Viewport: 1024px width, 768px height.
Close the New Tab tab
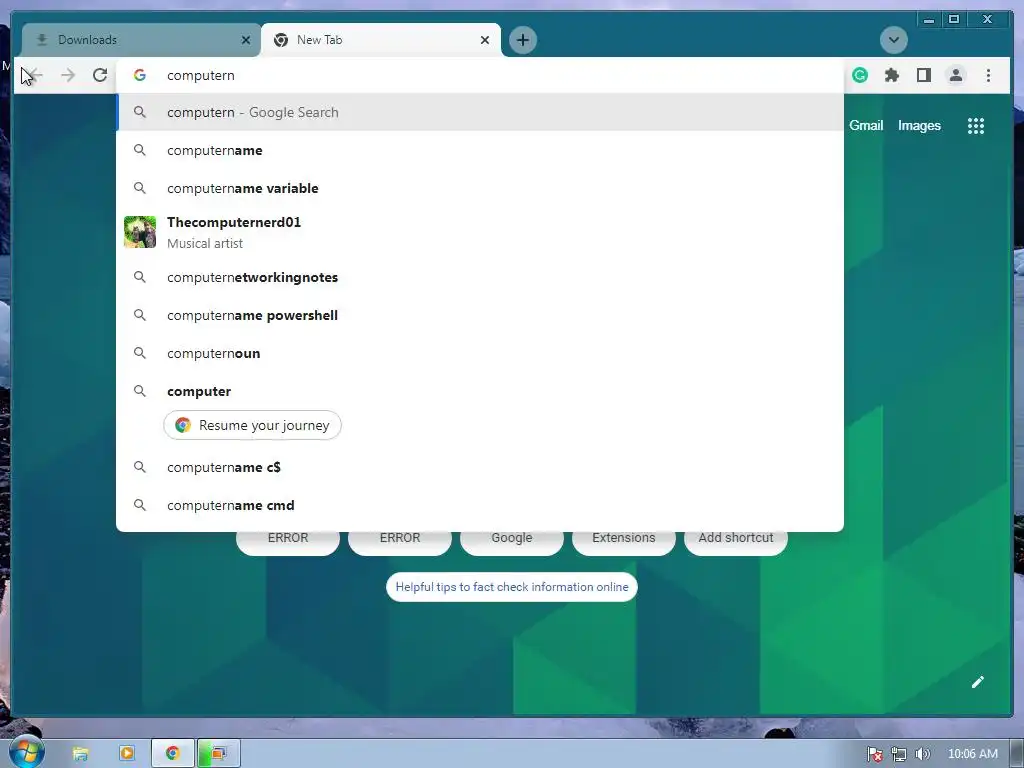[x=485, y=40]
